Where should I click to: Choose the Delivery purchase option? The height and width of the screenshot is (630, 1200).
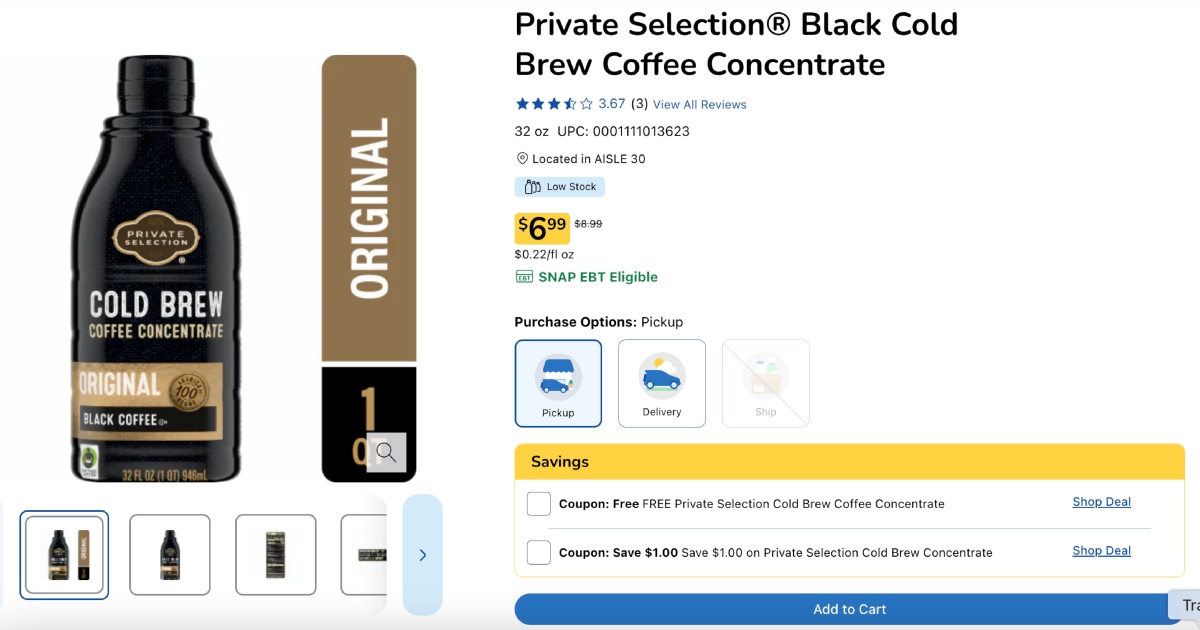coord(662,383)
